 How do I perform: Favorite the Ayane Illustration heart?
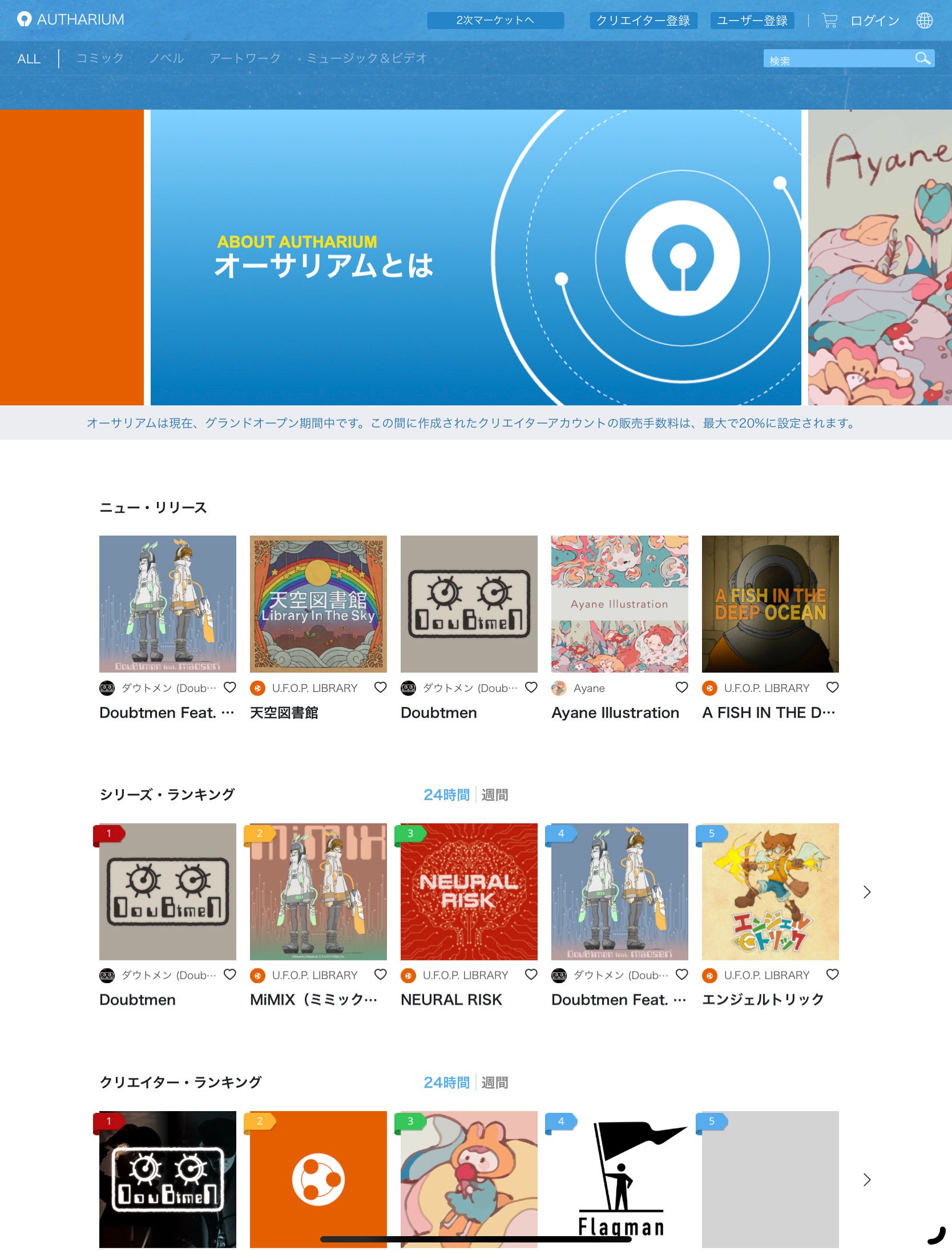(x=681, y=687)
